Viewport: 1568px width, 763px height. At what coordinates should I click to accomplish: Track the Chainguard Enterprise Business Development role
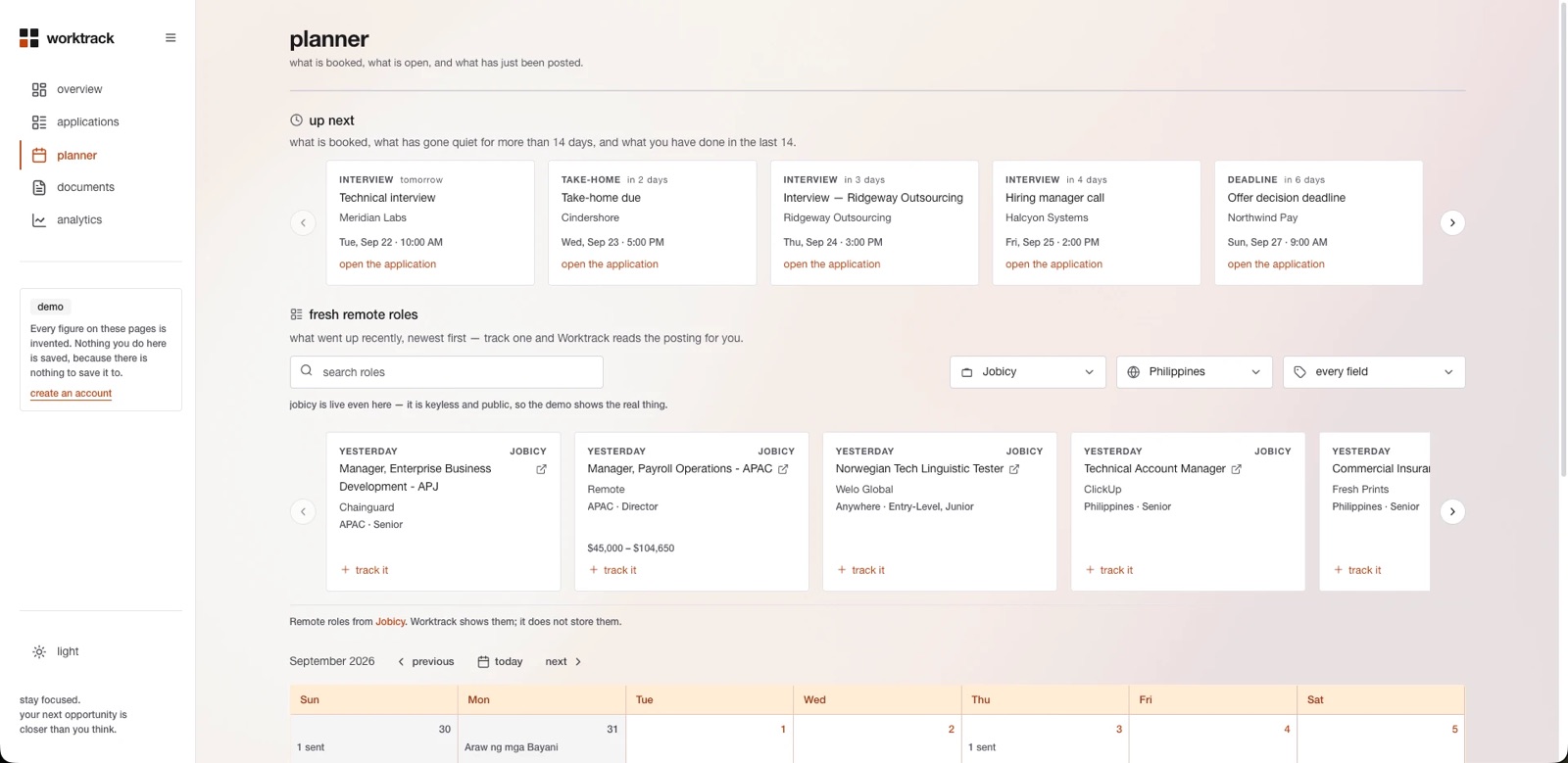pos(365,570)
